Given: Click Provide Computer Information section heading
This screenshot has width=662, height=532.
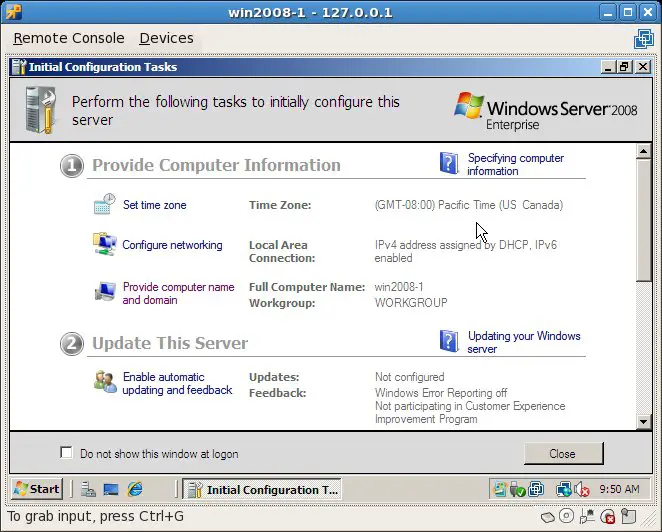Looking at the screenshot, I should [x=216, y=165].
